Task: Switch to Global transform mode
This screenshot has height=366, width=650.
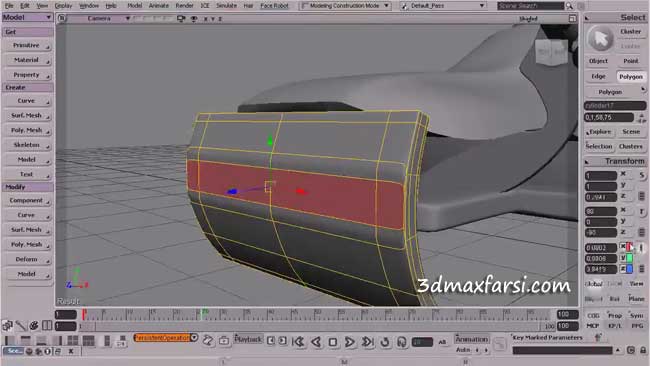Action: click(x=594, y=284)
